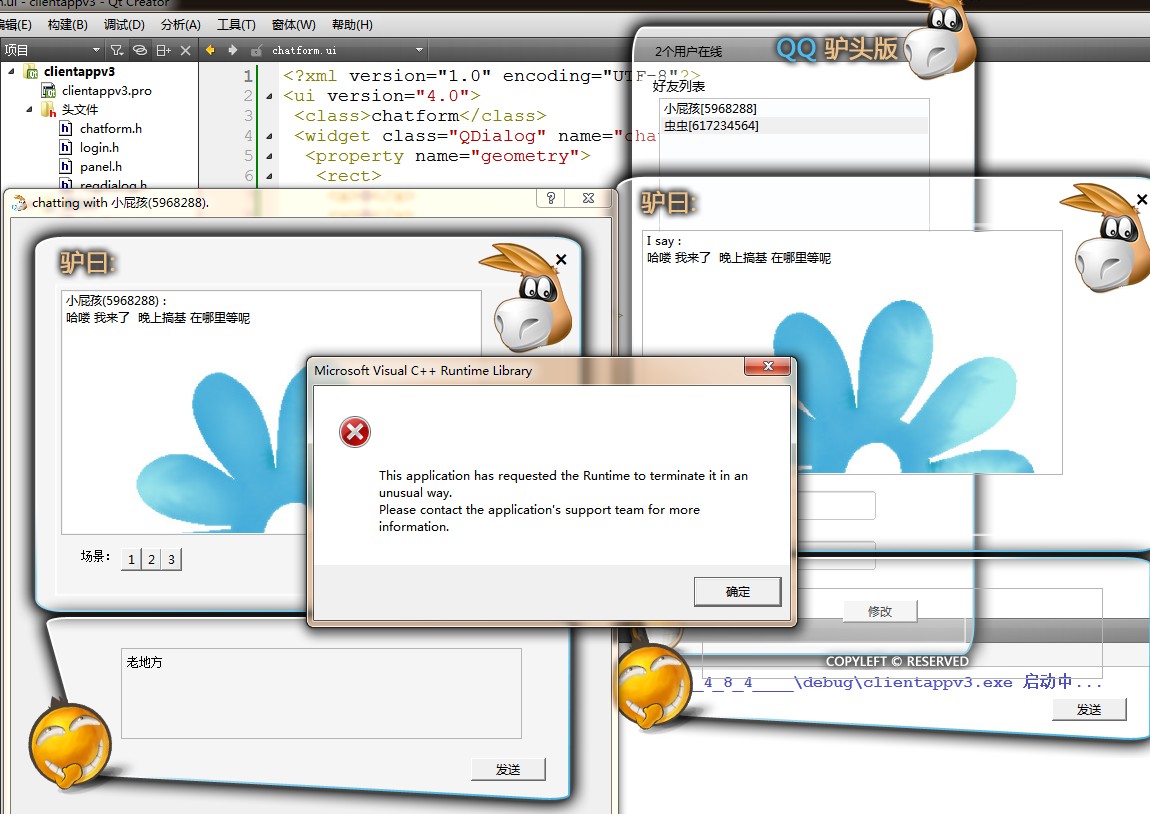Select the 头文件 folder in tree
This screenshot has height=814, width=1150.
pos(80,110)
